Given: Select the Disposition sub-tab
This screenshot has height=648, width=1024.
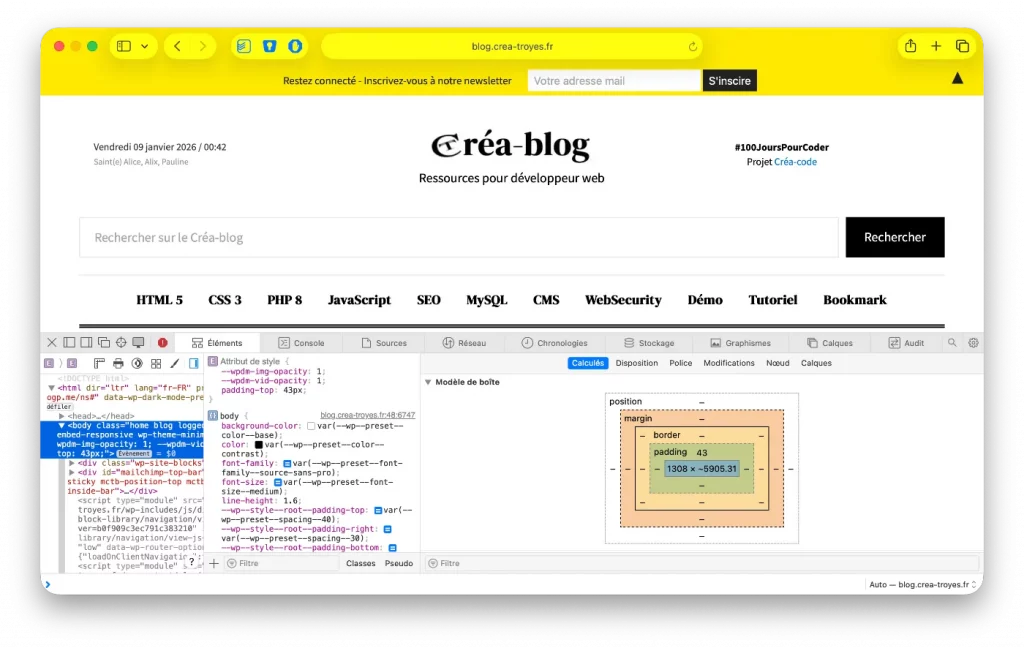Looking at the screenshot, I should 637,363.
